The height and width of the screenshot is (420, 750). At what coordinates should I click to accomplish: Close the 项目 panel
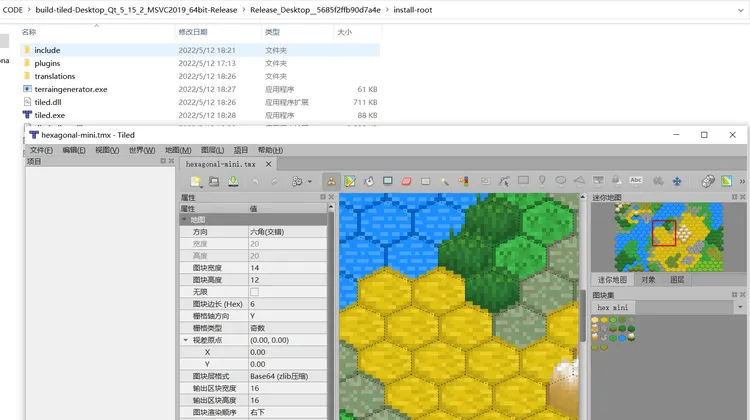[x=171, y=161]
